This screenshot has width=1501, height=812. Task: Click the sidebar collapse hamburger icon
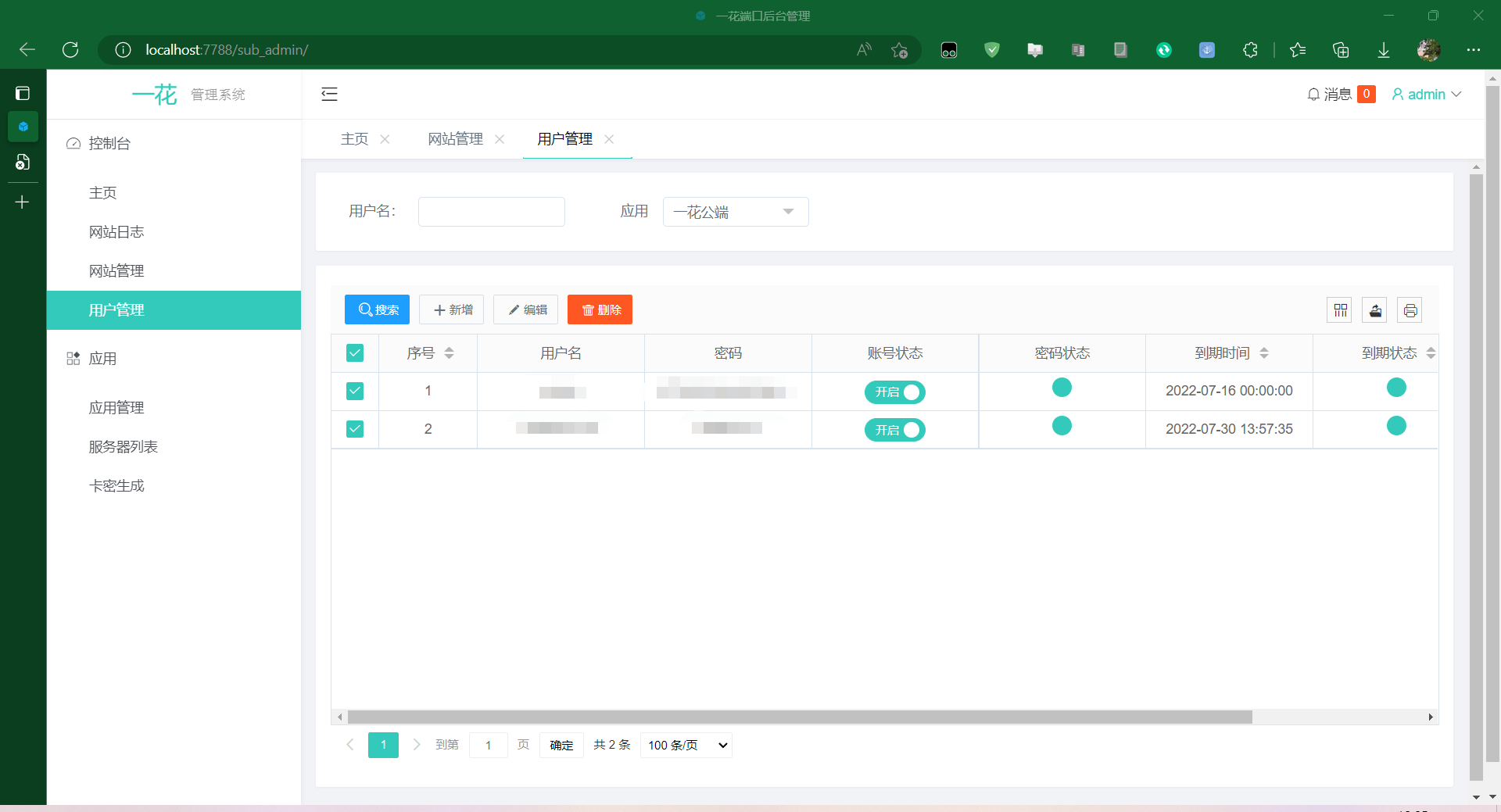tap(329, 94)
